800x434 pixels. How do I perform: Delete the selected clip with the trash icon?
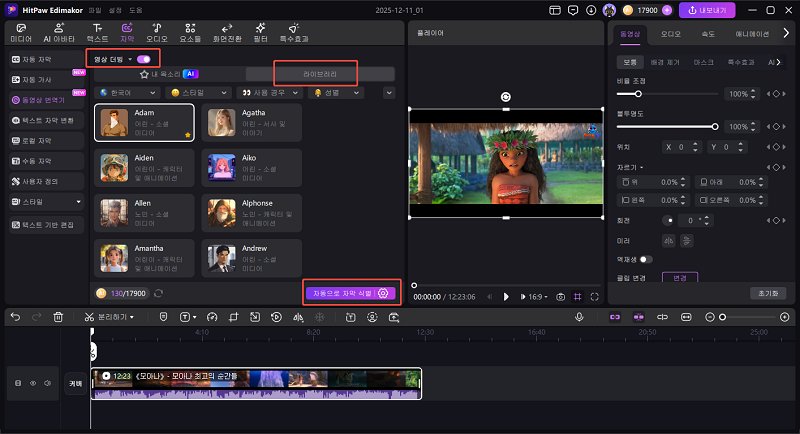[x=58, y=317]
